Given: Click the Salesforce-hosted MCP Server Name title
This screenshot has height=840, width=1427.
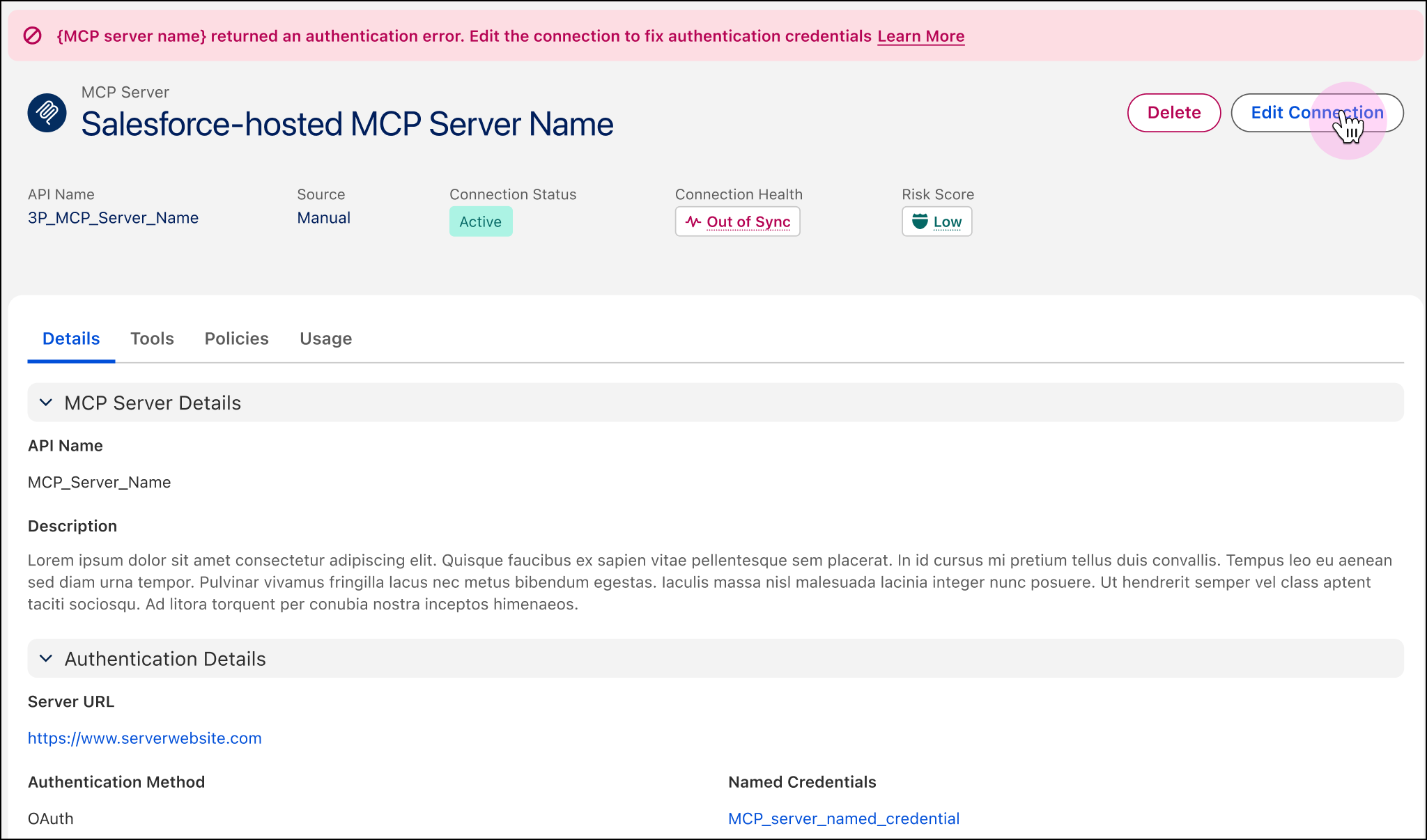Looking at the screenshot, I should click(347, 124).
